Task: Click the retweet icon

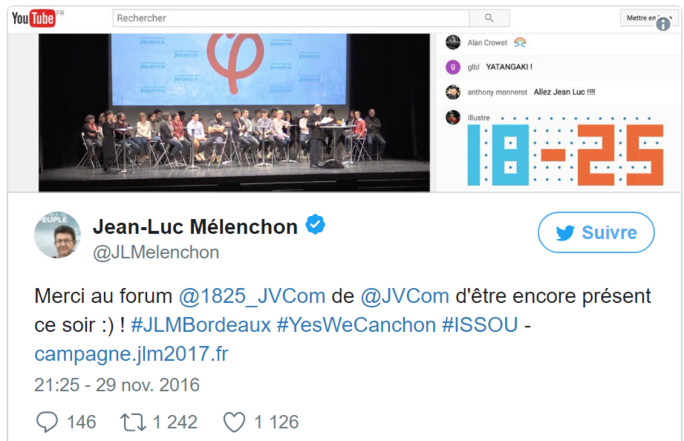Action: click(x=132, y=422)
